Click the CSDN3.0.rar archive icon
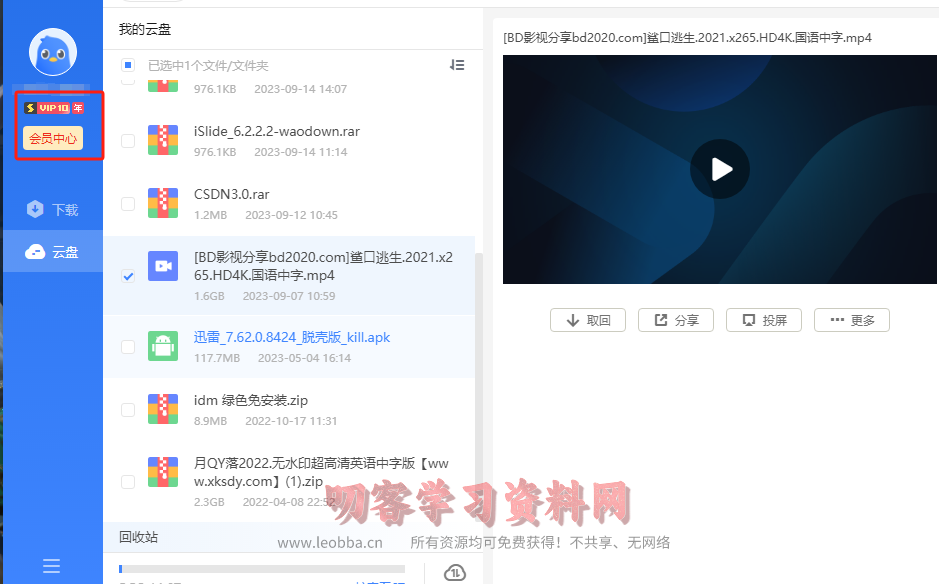The image size is (939, 584). click(x=163, y=203)
